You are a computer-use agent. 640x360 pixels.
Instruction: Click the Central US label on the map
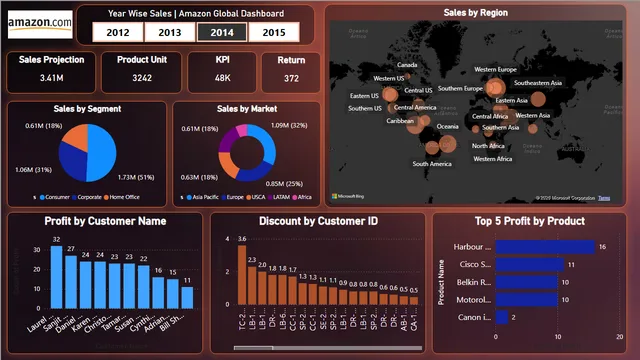click(418, 90)
